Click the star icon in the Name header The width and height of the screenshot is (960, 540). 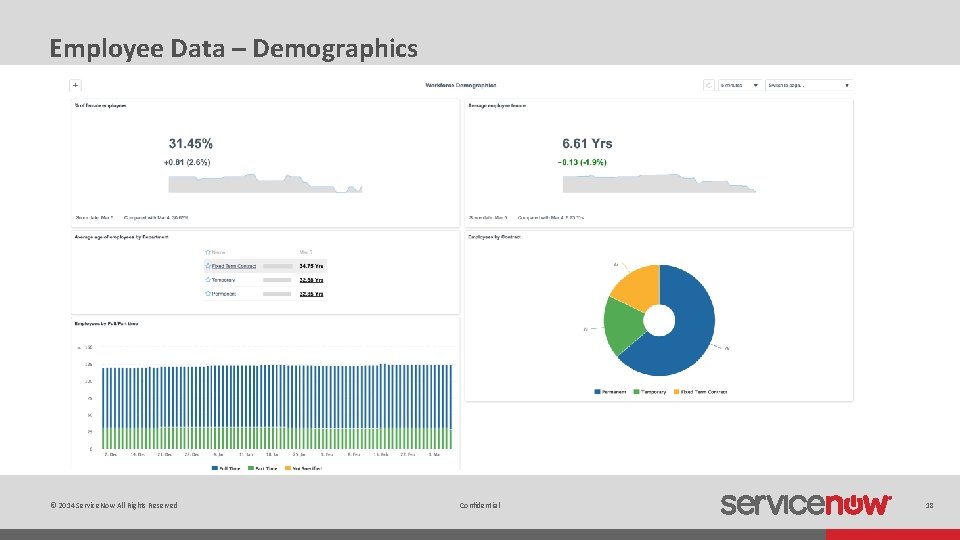point(208,252)
